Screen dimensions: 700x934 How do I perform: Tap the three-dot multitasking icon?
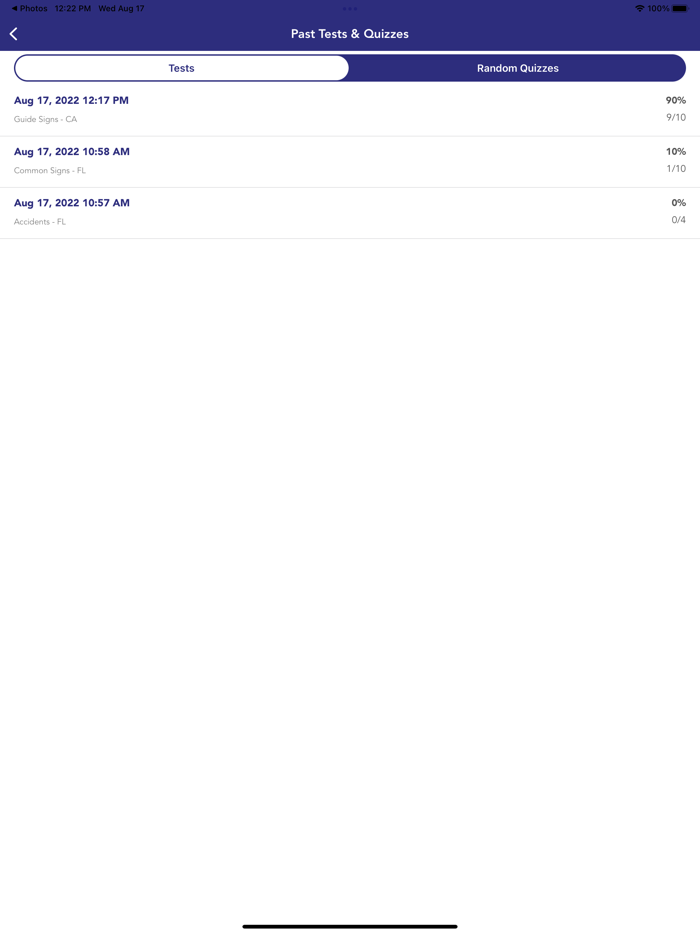[x=350, y=8]
